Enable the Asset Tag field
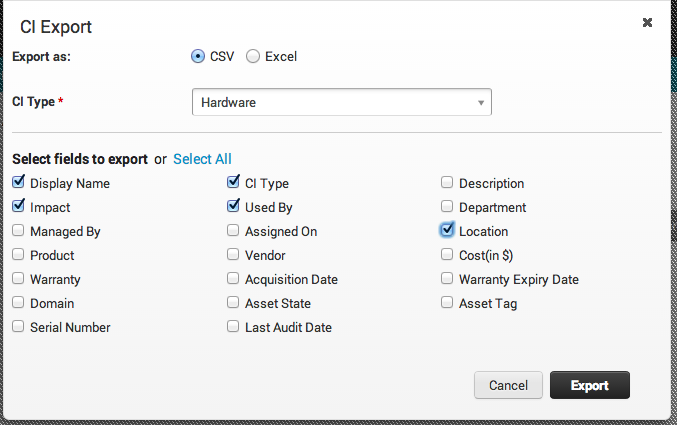 tap(448, 303)
